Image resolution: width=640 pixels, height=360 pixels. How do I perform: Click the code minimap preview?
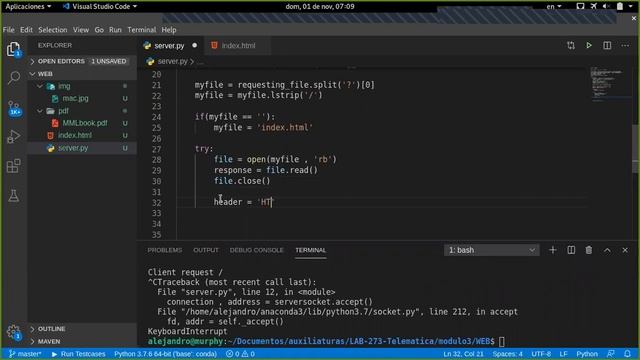coord(610,84)
